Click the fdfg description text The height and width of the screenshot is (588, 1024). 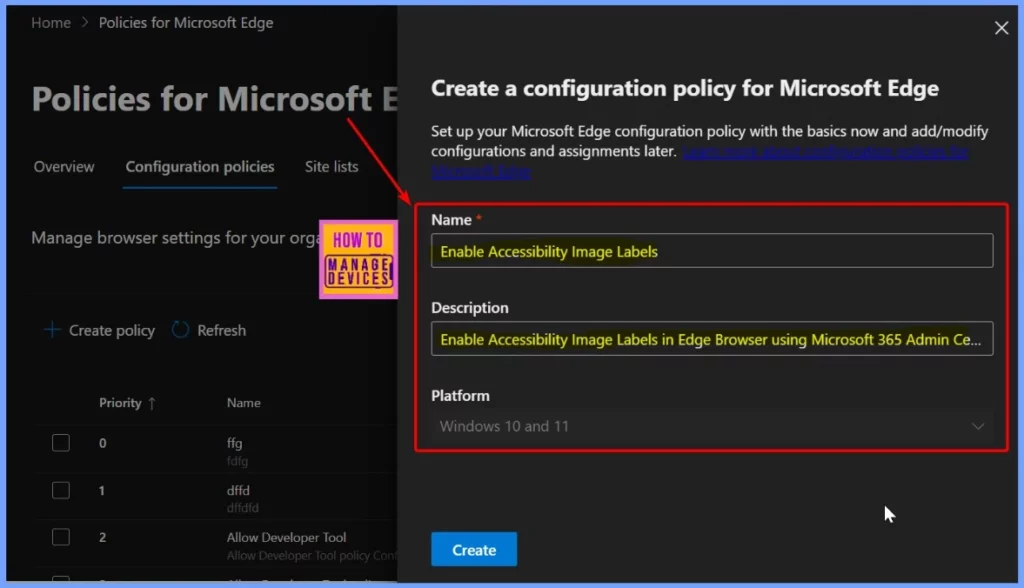pos(238,461)
